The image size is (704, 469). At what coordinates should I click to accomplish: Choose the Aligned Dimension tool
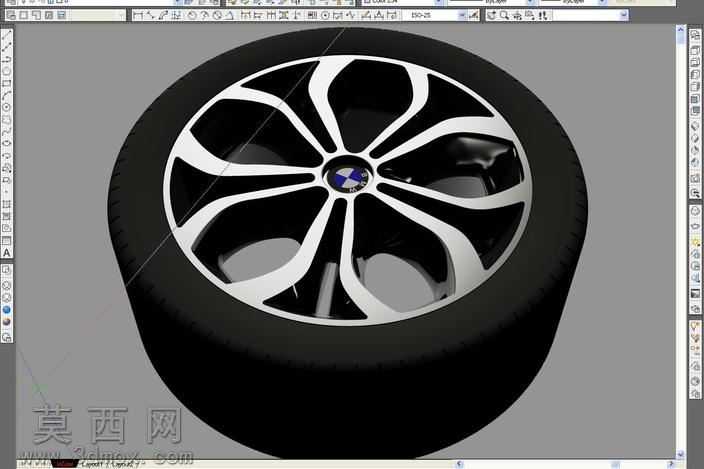pos(151,16)
